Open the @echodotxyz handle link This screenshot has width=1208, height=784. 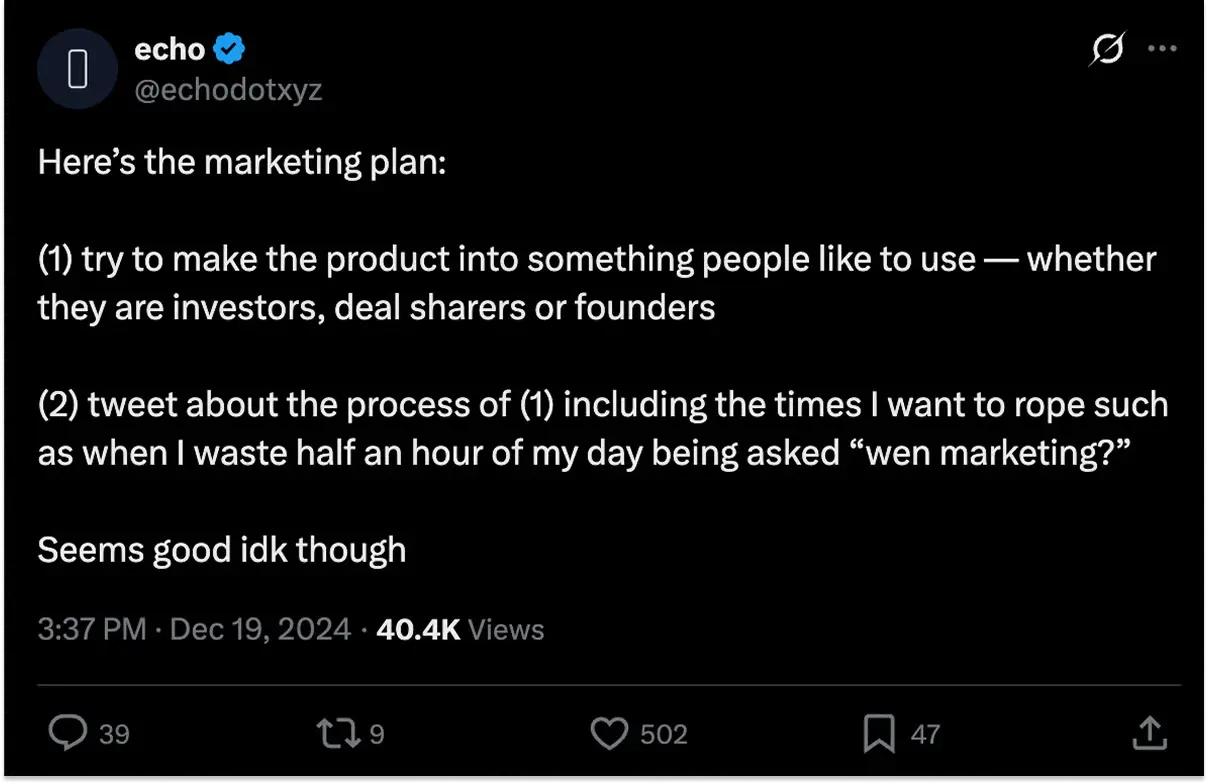228,90
